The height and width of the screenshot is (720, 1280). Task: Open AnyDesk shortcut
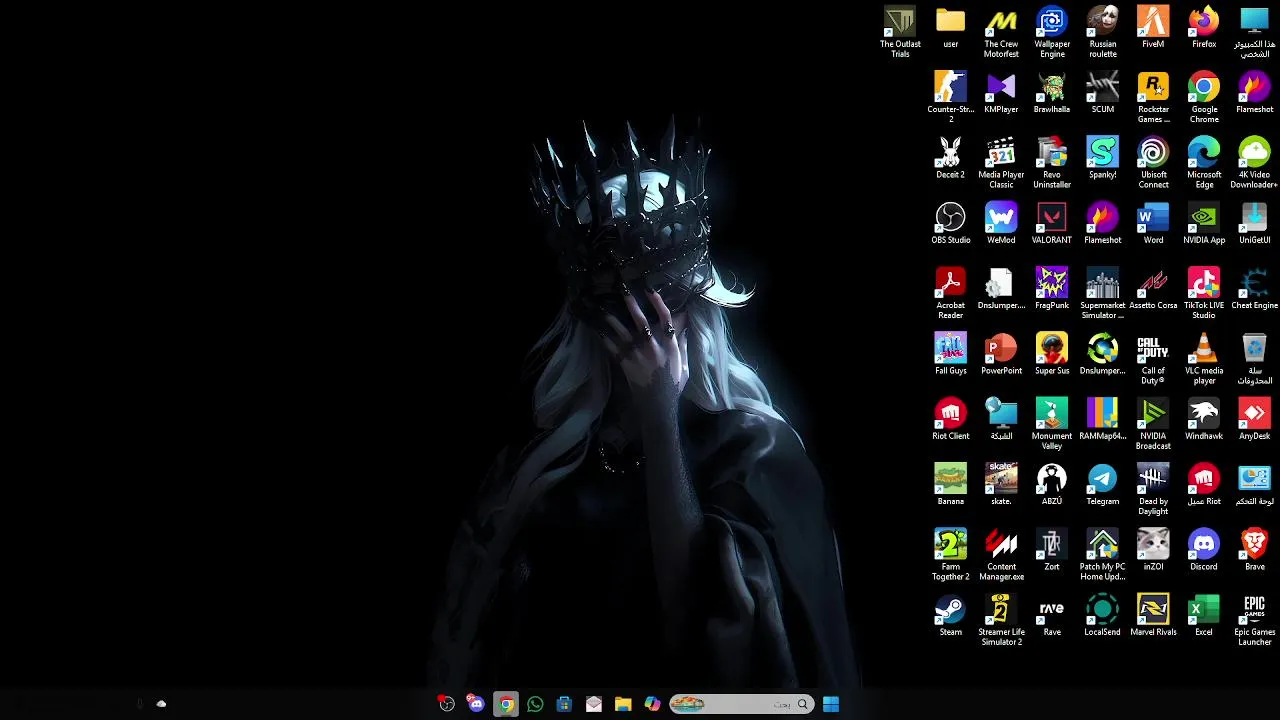[1254, 419]
